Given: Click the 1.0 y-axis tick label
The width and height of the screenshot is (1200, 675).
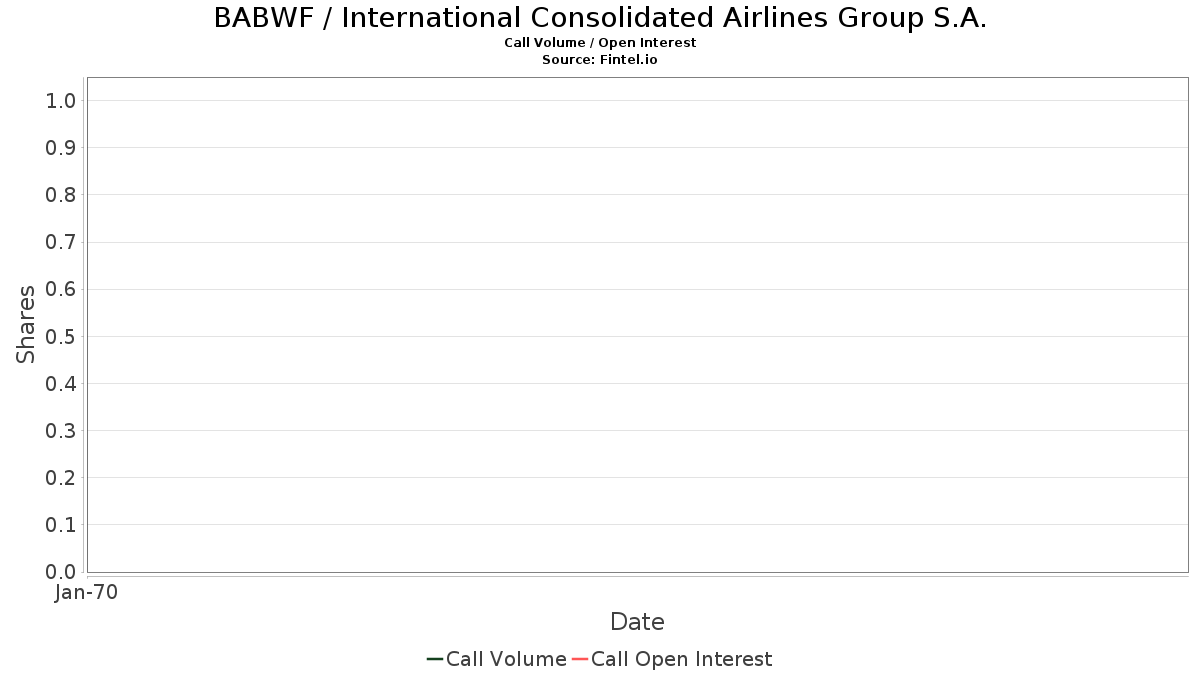Looking at the screenshot, I should pos(61,100).
